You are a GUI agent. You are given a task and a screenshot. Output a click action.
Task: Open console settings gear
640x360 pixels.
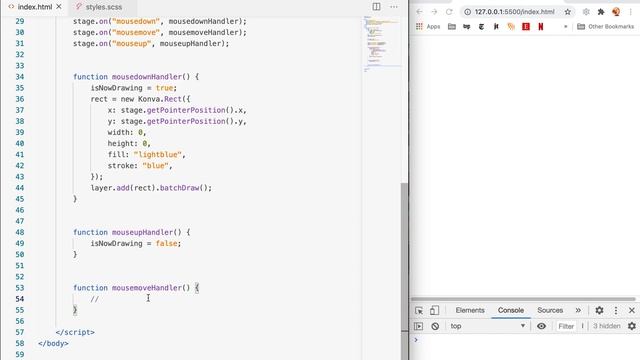pyautogui.click(x=632, y=326)
